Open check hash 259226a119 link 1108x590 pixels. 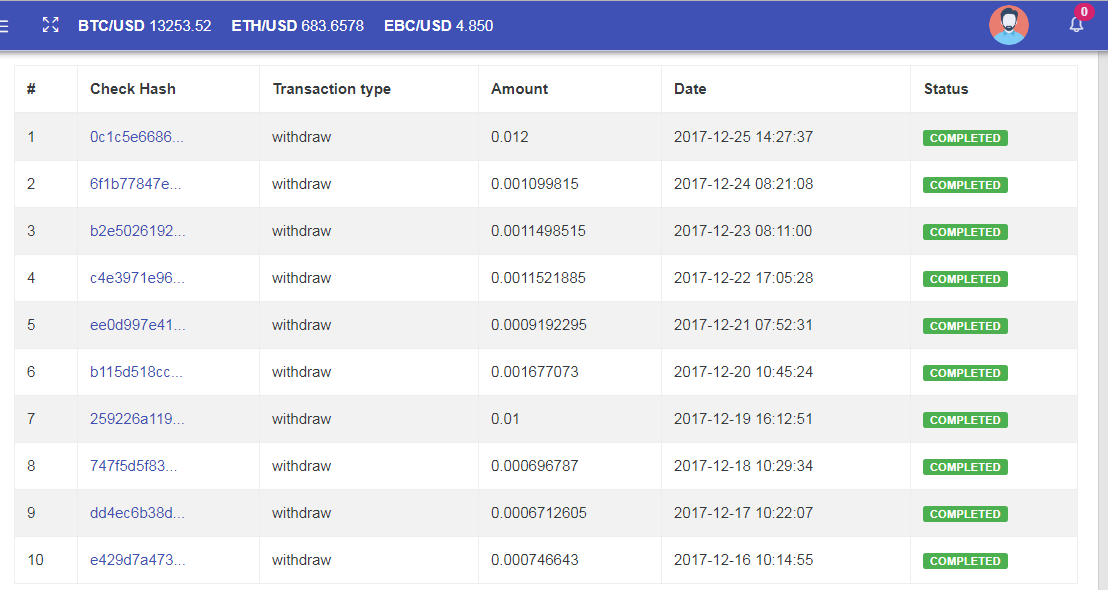tap(137, 419)
